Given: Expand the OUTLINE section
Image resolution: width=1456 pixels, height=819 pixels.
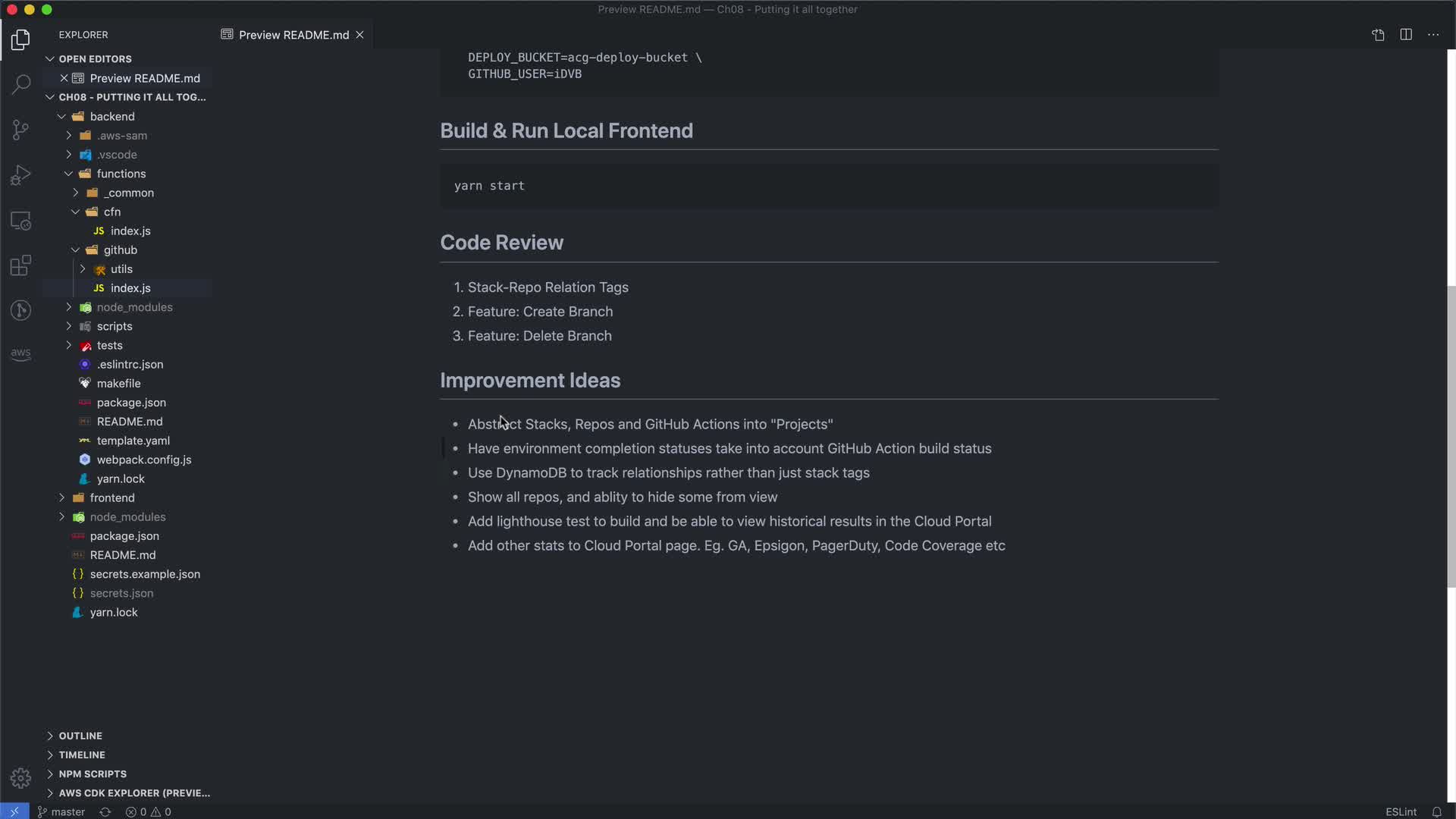Looking at the screenshot, I should point(80,736).
